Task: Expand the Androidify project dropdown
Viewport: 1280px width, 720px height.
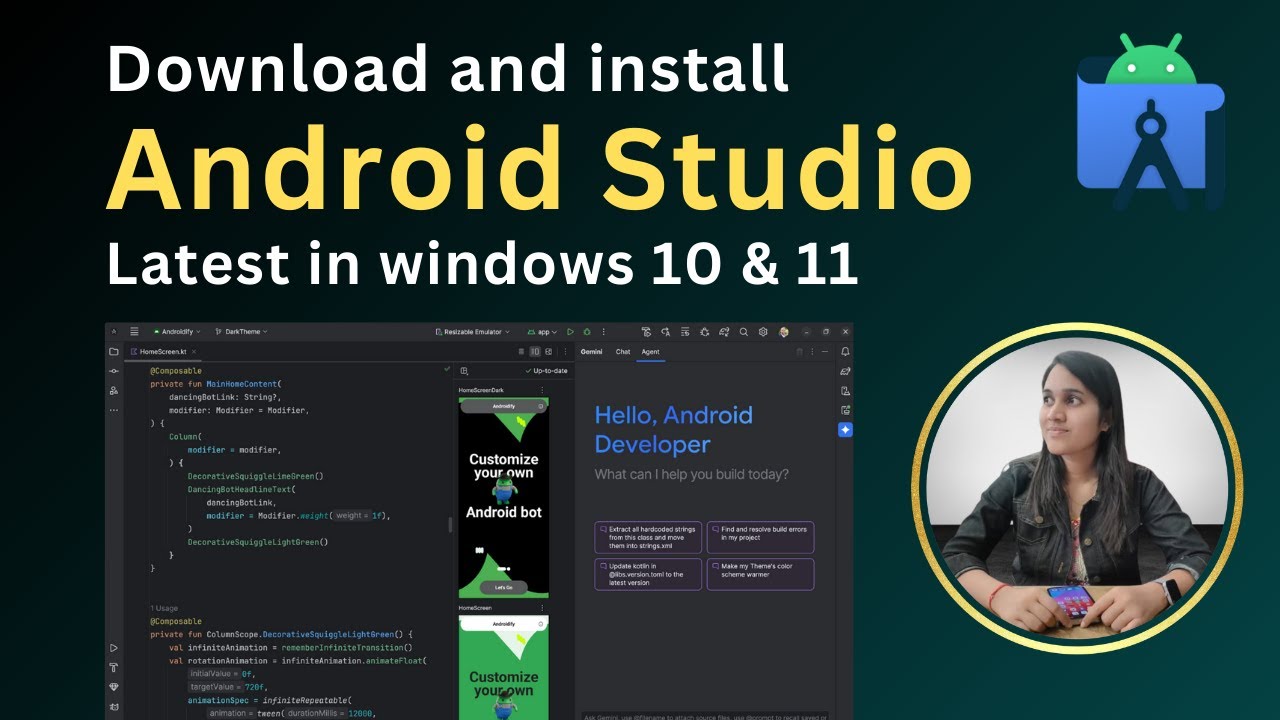Action: click(x=177, y=332)
